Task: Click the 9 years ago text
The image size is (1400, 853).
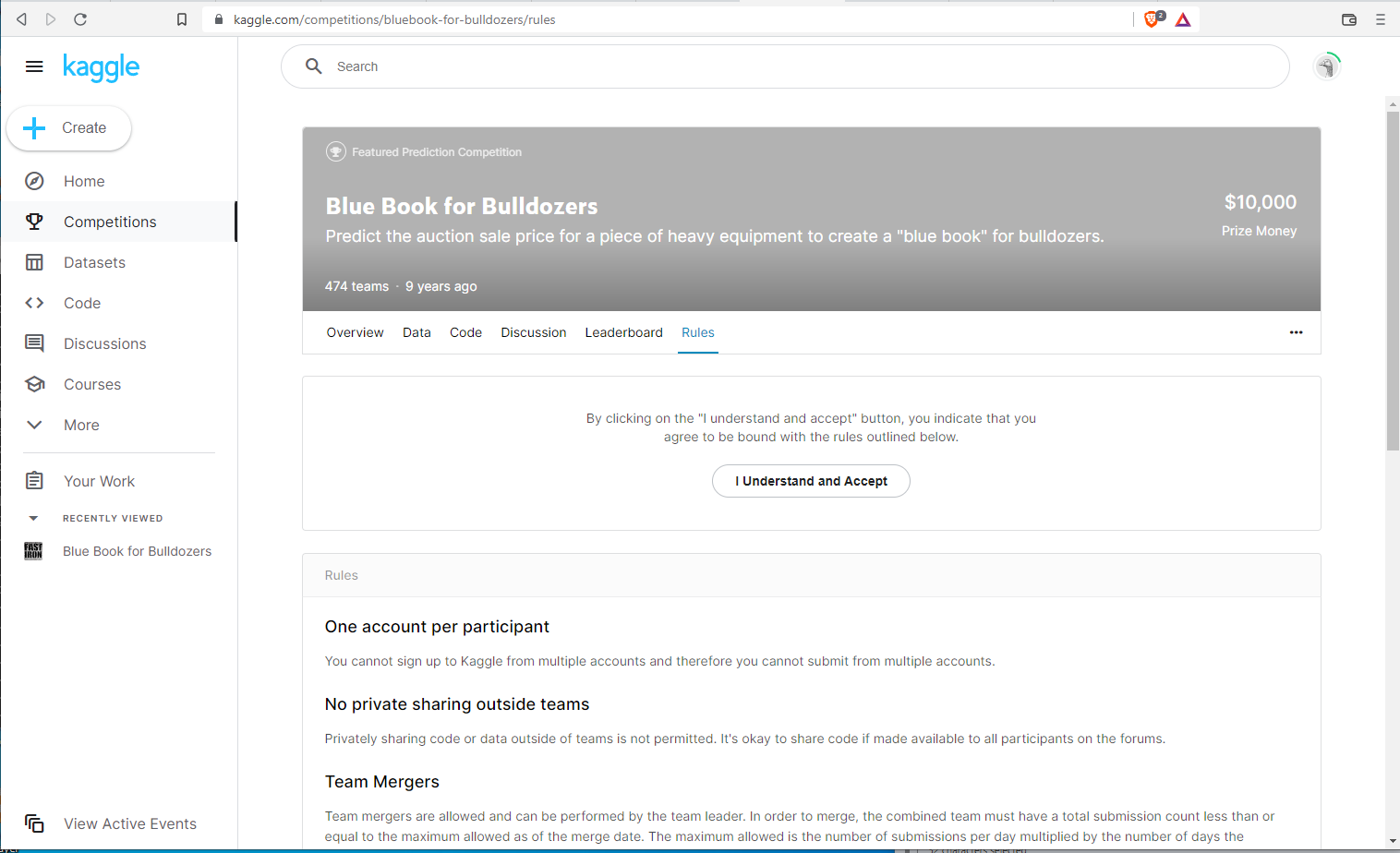Action: (x=441, y=286)
